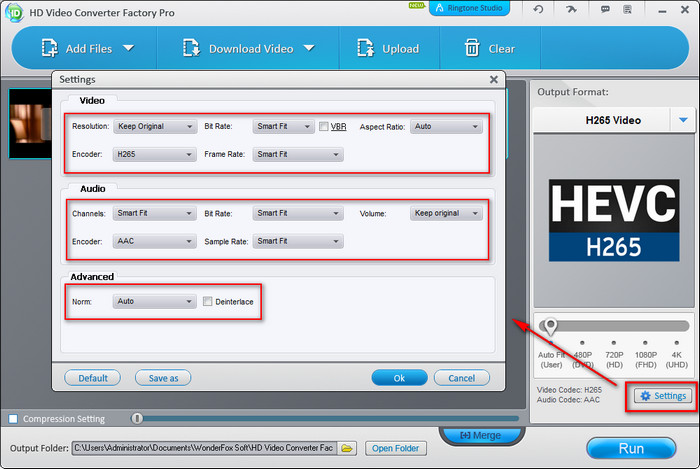
Task: Enable the VBR checkbox
Action: pos(324,127)
